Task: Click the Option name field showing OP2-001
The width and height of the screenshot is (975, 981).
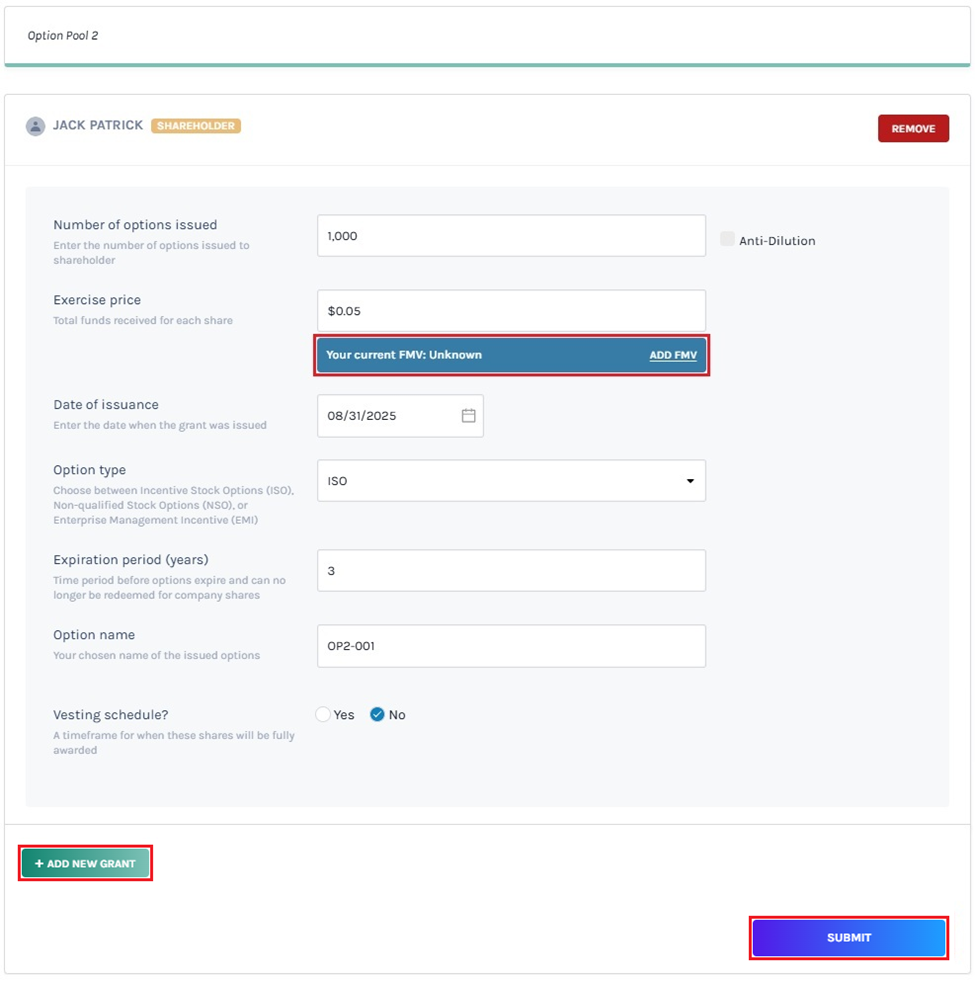Action: click(511, 646)
